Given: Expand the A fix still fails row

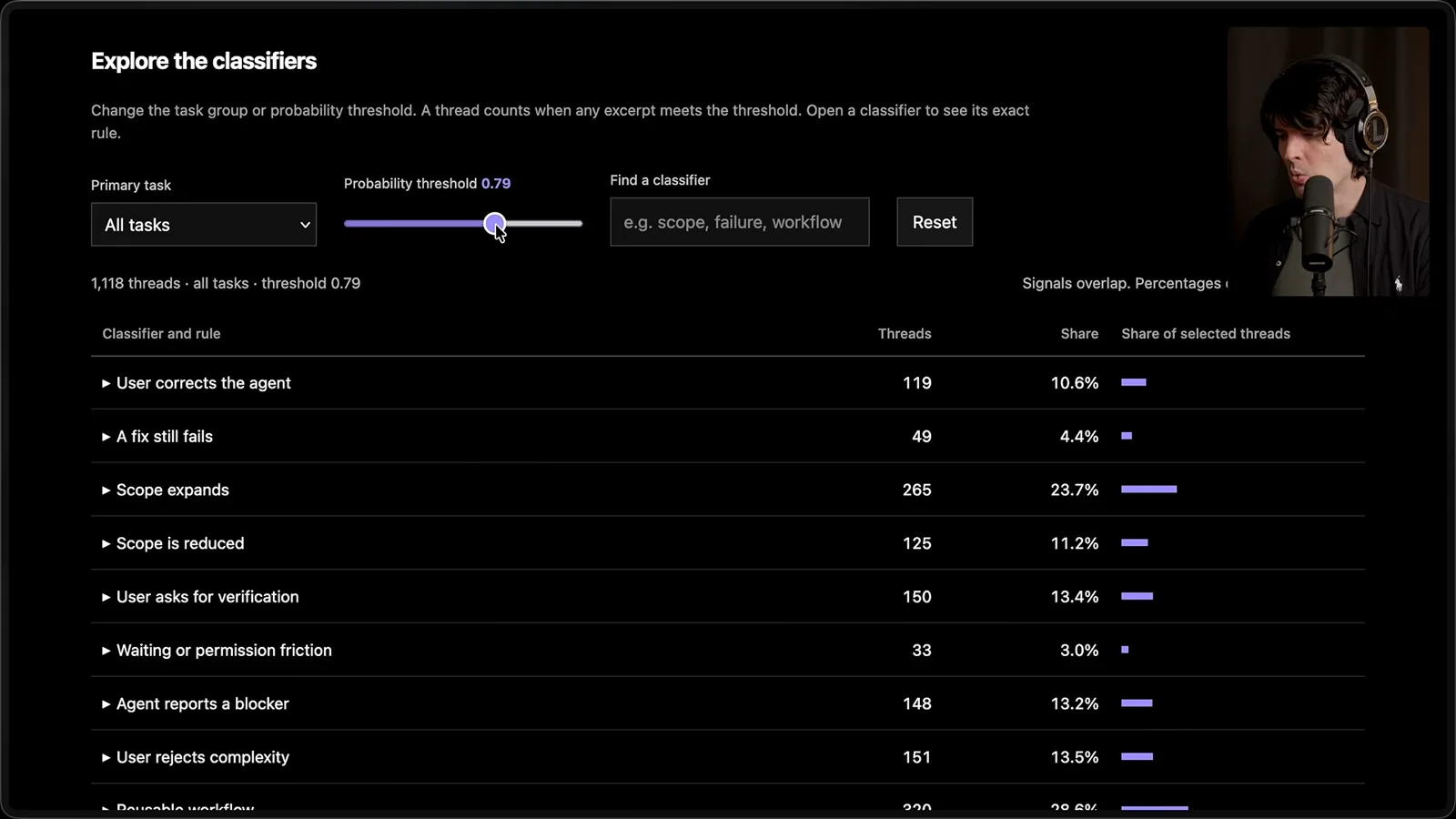Looking at the screenshot, I should (728, 437).
